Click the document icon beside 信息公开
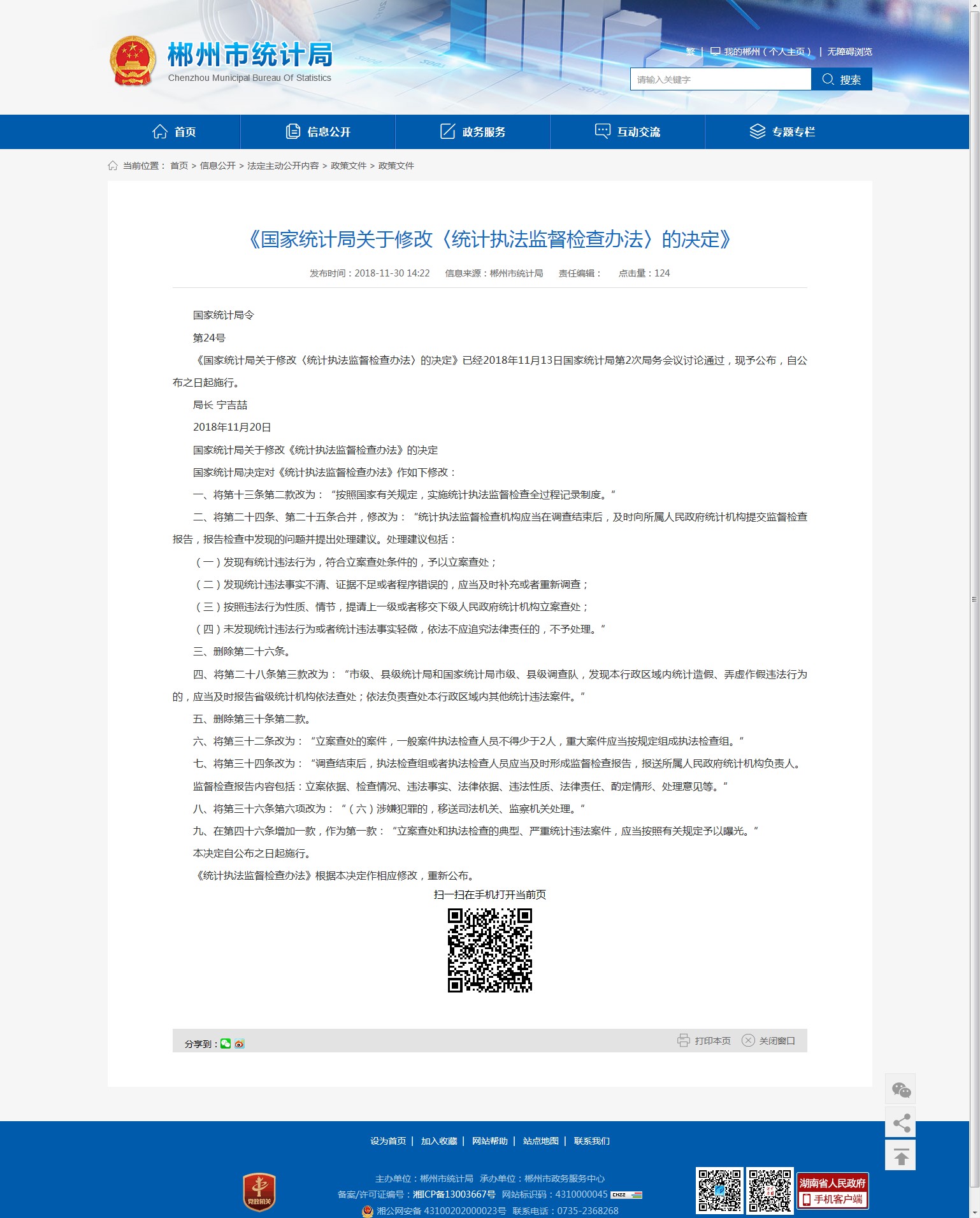This screenshot has width=980, height=1218. coord(292,131)
